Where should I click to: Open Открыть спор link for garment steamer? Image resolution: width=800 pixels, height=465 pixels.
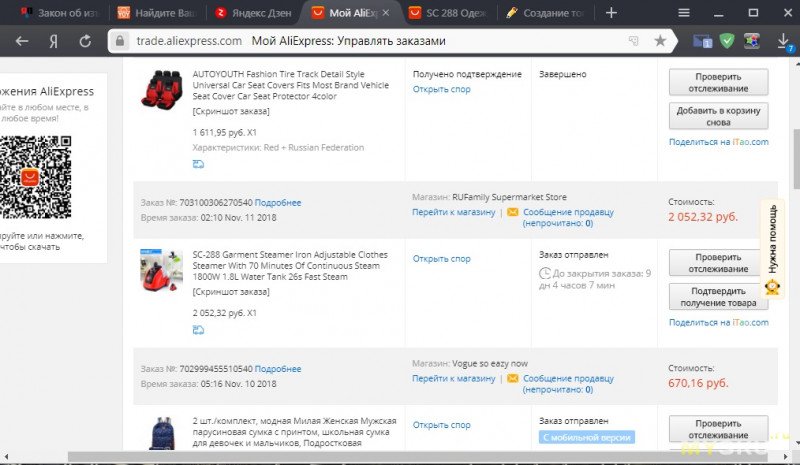[x=441, y=258]
